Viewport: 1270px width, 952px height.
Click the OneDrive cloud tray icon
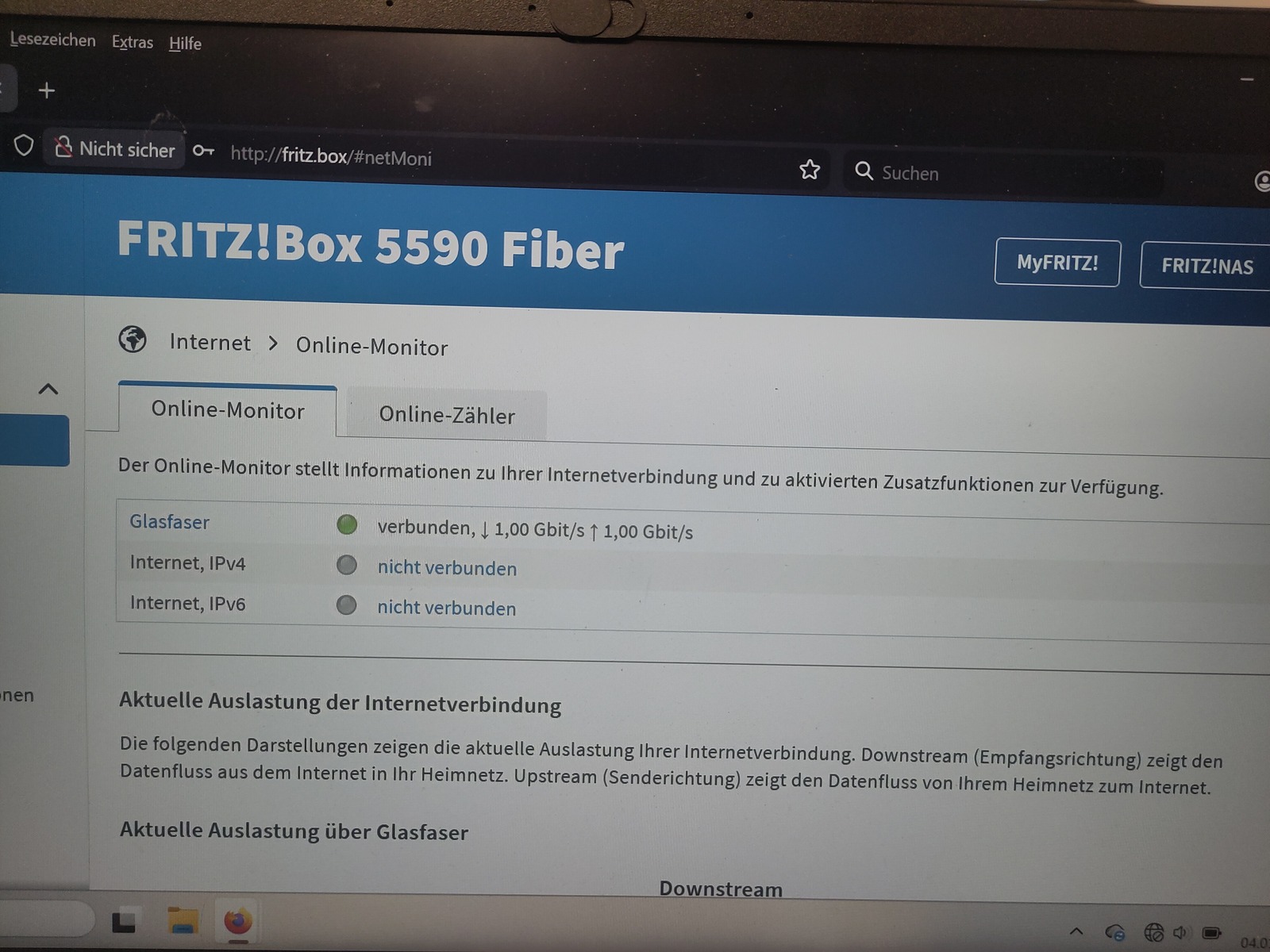tap(1115, 932)
